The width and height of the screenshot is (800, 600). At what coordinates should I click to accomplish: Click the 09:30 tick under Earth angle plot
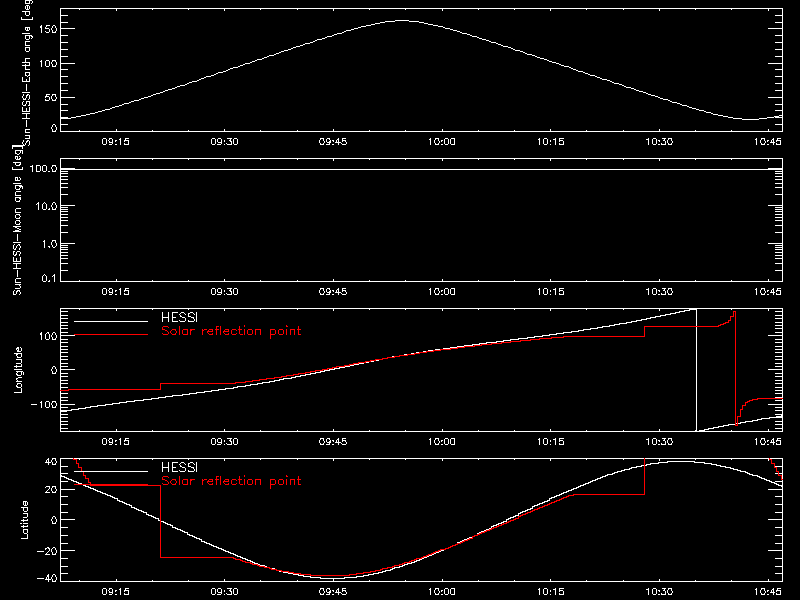224,141
